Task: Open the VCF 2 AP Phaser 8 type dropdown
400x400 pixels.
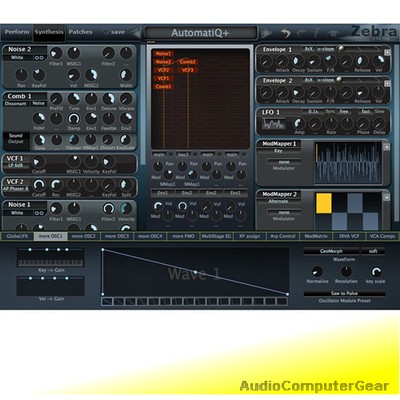Action: (x=17, y=189)
